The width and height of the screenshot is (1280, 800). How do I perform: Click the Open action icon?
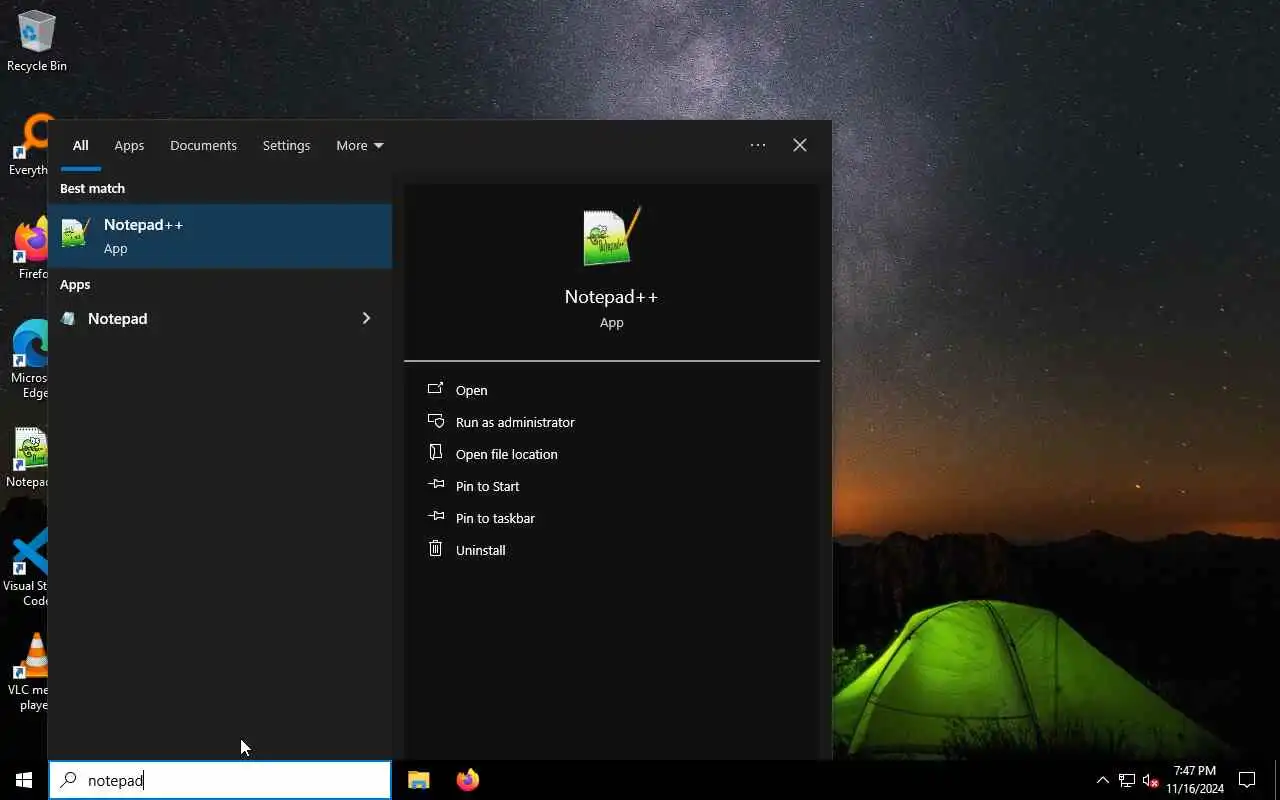[435, 388]
